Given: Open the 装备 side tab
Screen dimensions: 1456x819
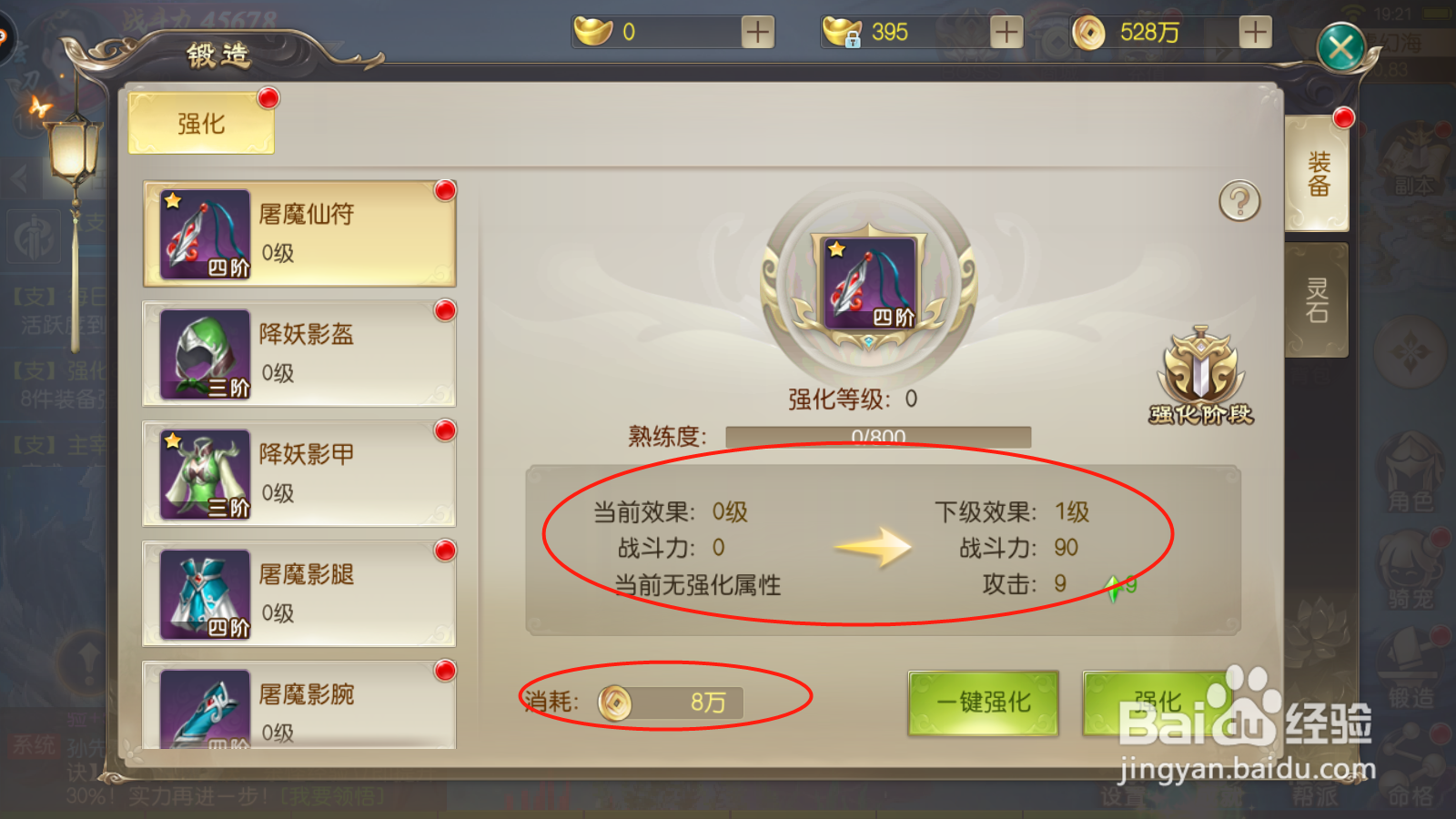Looking at the screenshot, I should [1318, 174].
